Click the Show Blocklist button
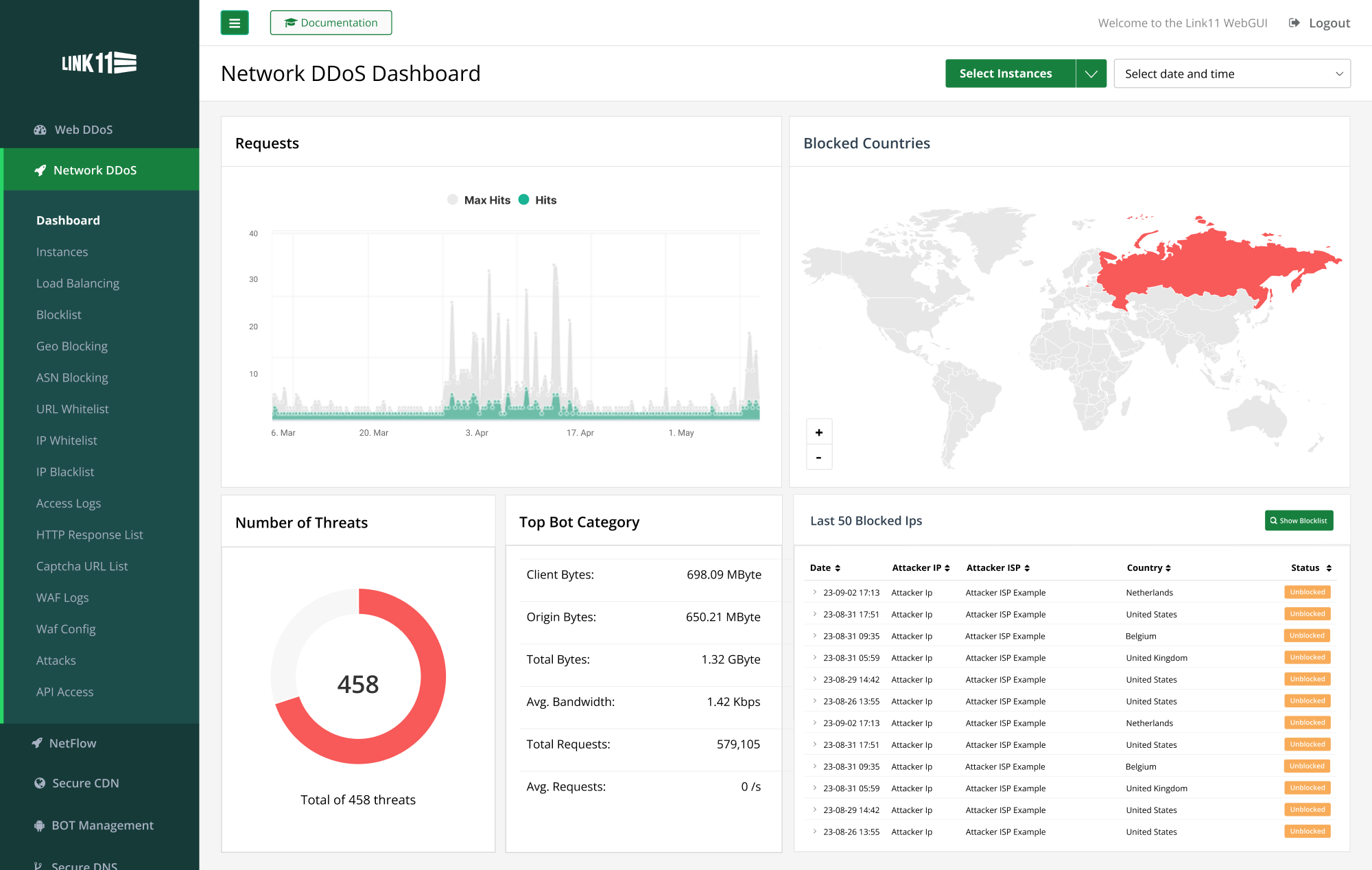Image resolution: width=1372 pixels, height=870 pixels. [1299, 521]
